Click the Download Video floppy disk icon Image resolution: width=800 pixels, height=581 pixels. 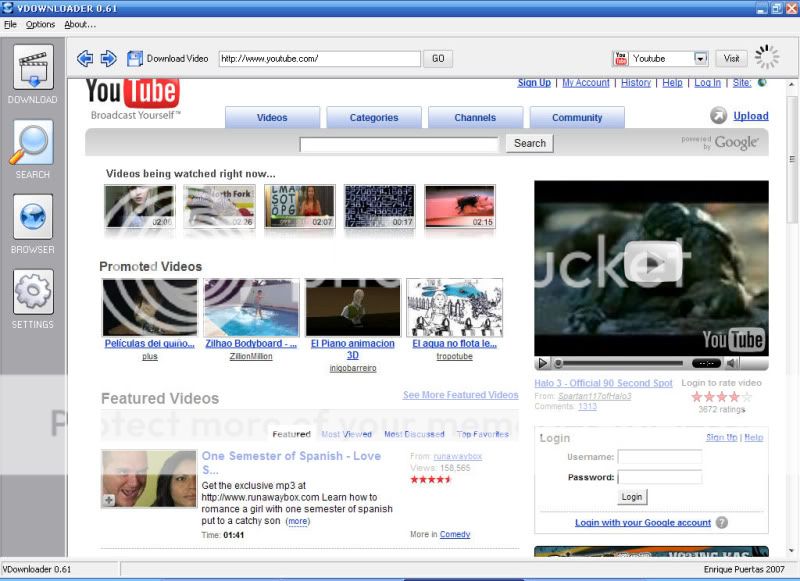pyautogui.click(x=135, y=59)
